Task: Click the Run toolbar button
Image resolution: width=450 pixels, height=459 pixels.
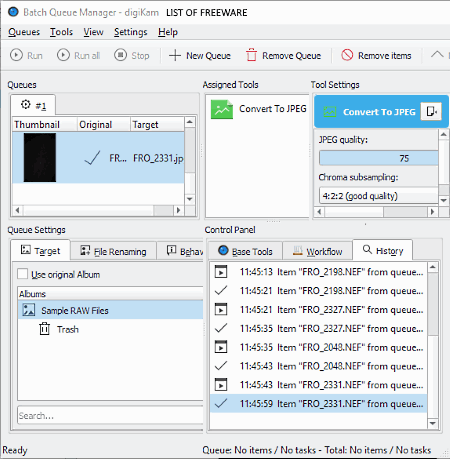Action: [x=26, y=55]
